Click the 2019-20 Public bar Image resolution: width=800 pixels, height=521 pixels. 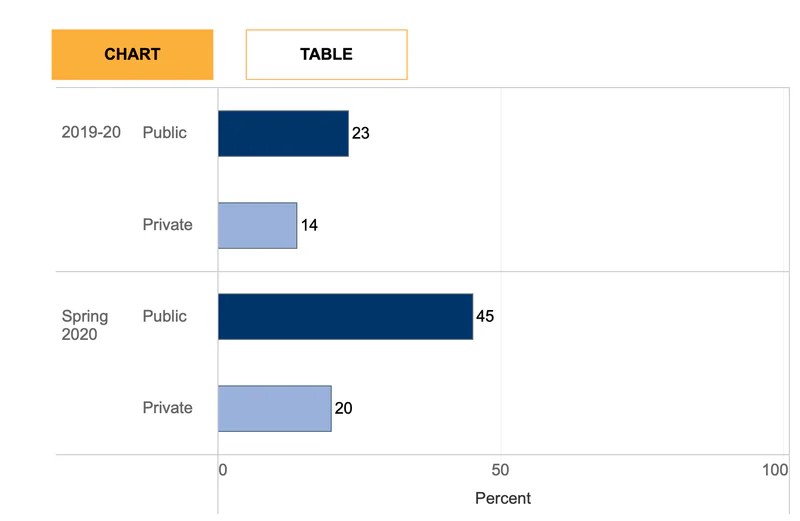click(283, 134)
